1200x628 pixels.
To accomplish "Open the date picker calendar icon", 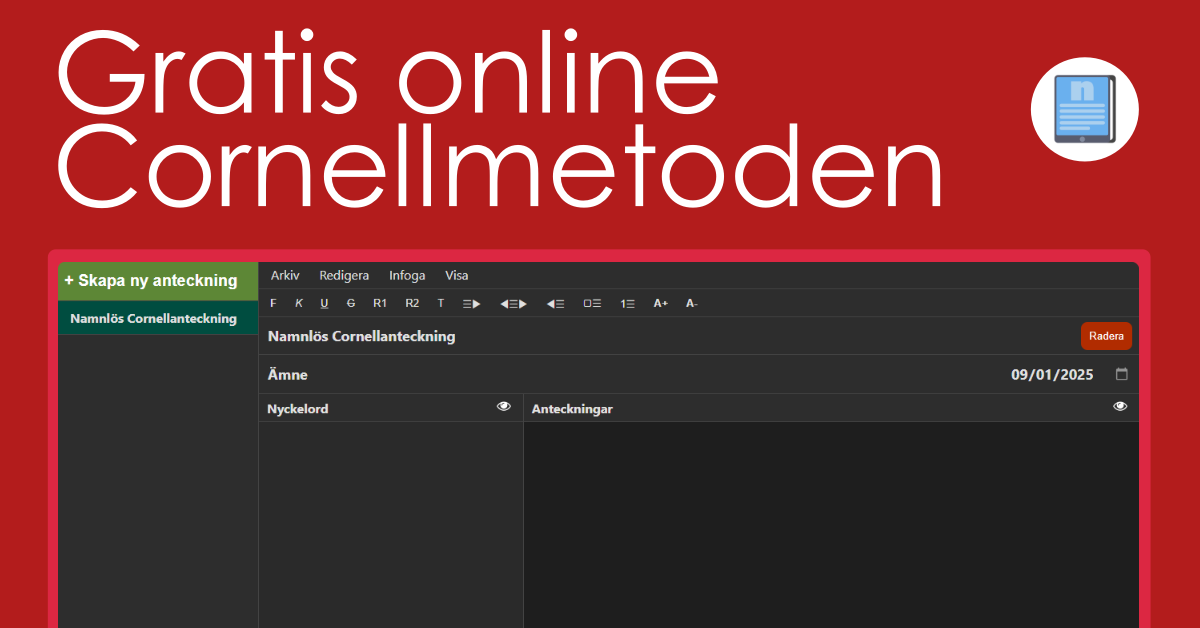I will (x=1121, y=374).
